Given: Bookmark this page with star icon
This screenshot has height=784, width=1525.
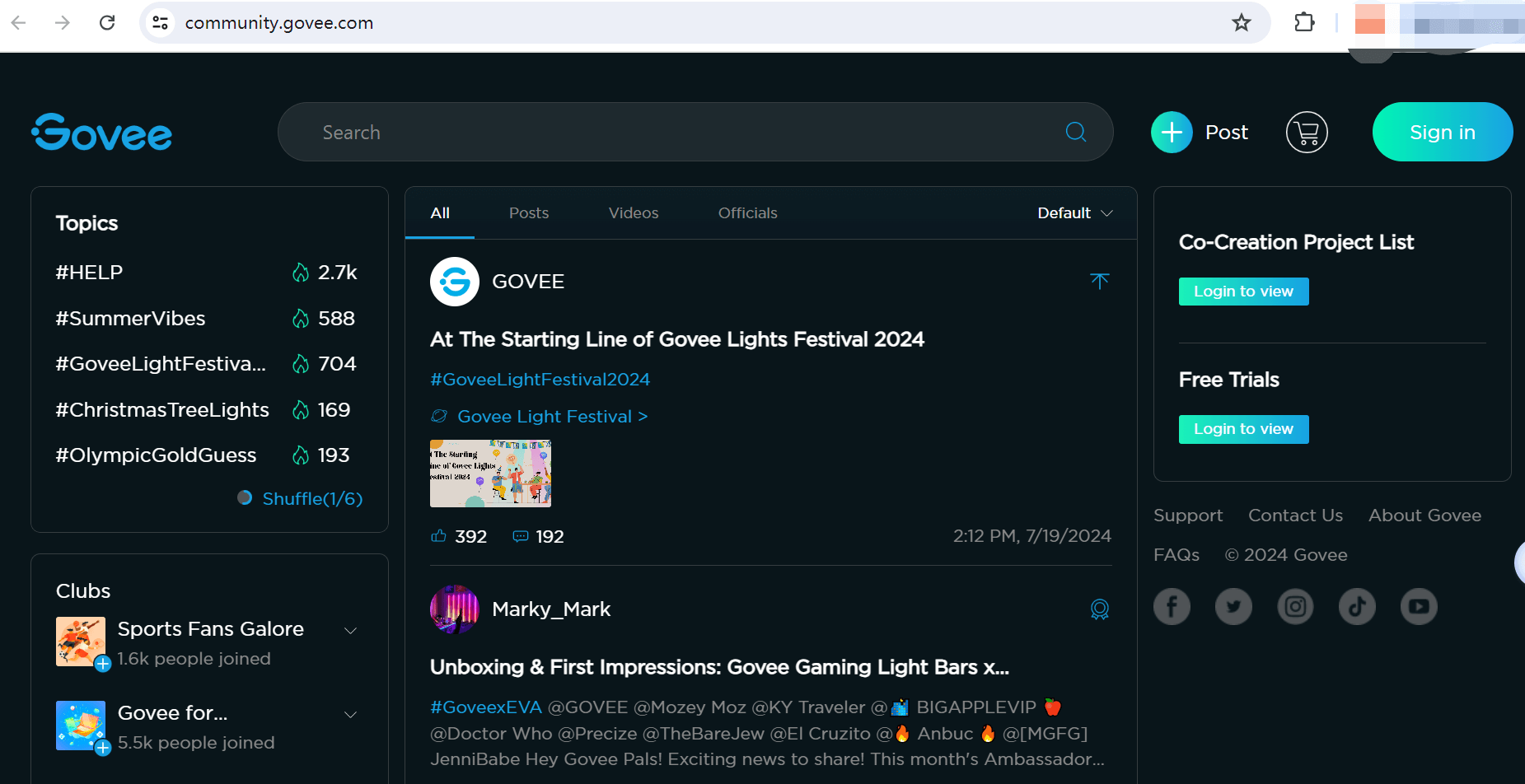Looking at the screenshot, I should pyautogui.click(x=1242, y=23).
